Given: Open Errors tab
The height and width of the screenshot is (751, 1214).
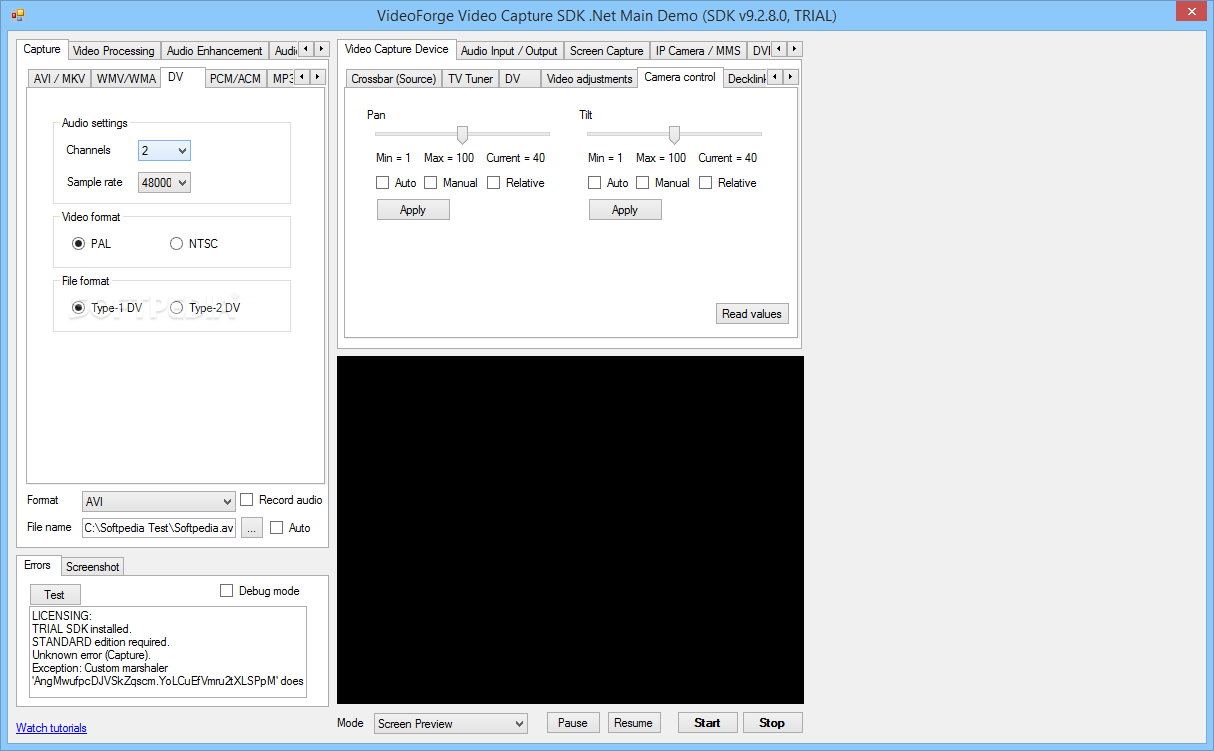Looking at the screenshot, I should [37, 565].
